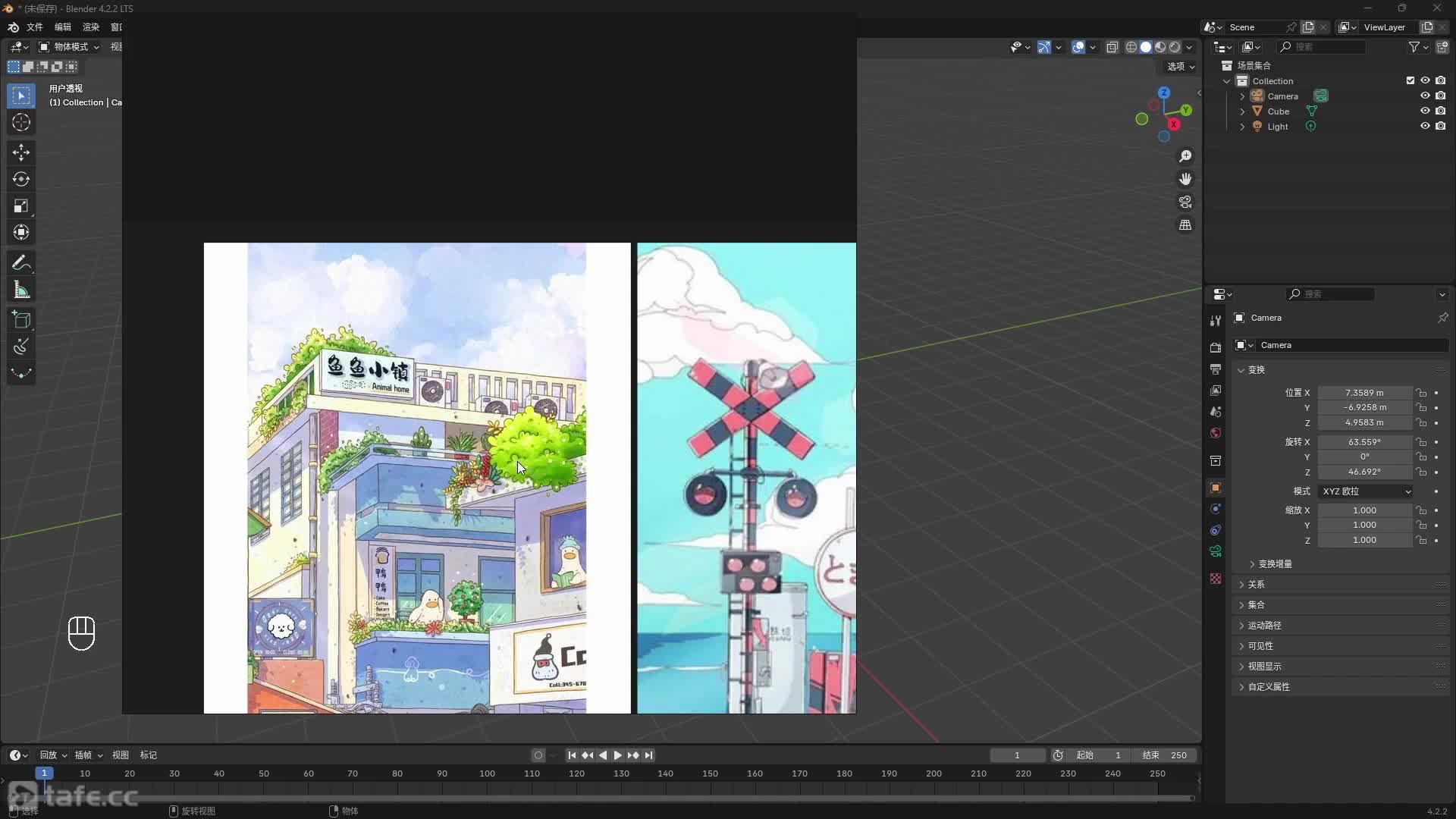
Task: Click the zoom magnifier viewport icon
Action: 1185,156
